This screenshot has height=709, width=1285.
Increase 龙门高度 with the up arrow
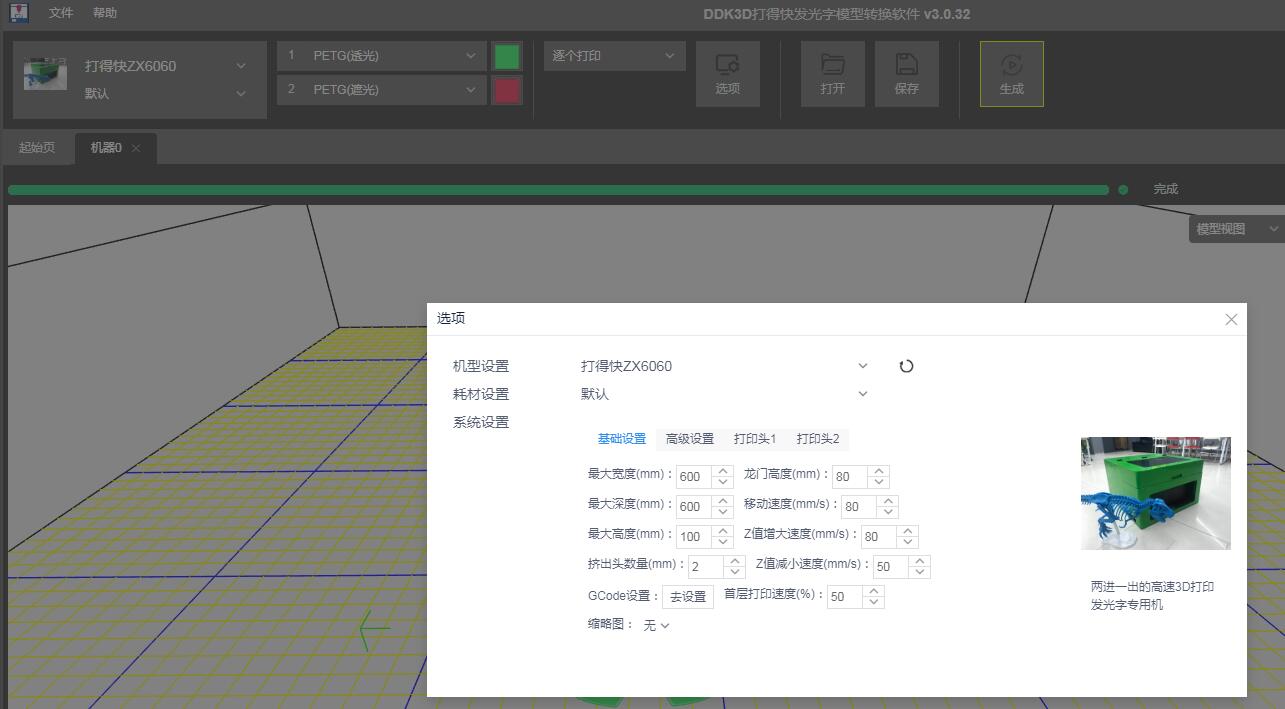click(879, 471)
